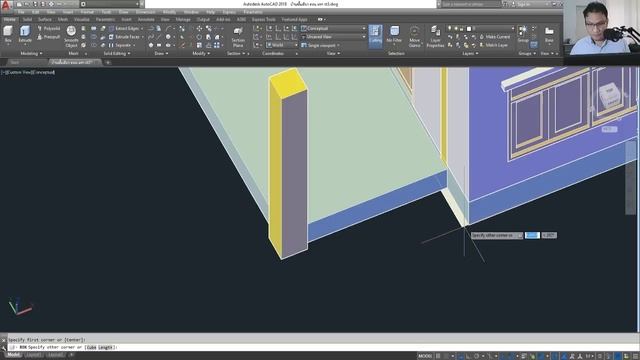640x360 pixels.
Task: Click the Extract Edges tool
Action: tap(124, 29)
